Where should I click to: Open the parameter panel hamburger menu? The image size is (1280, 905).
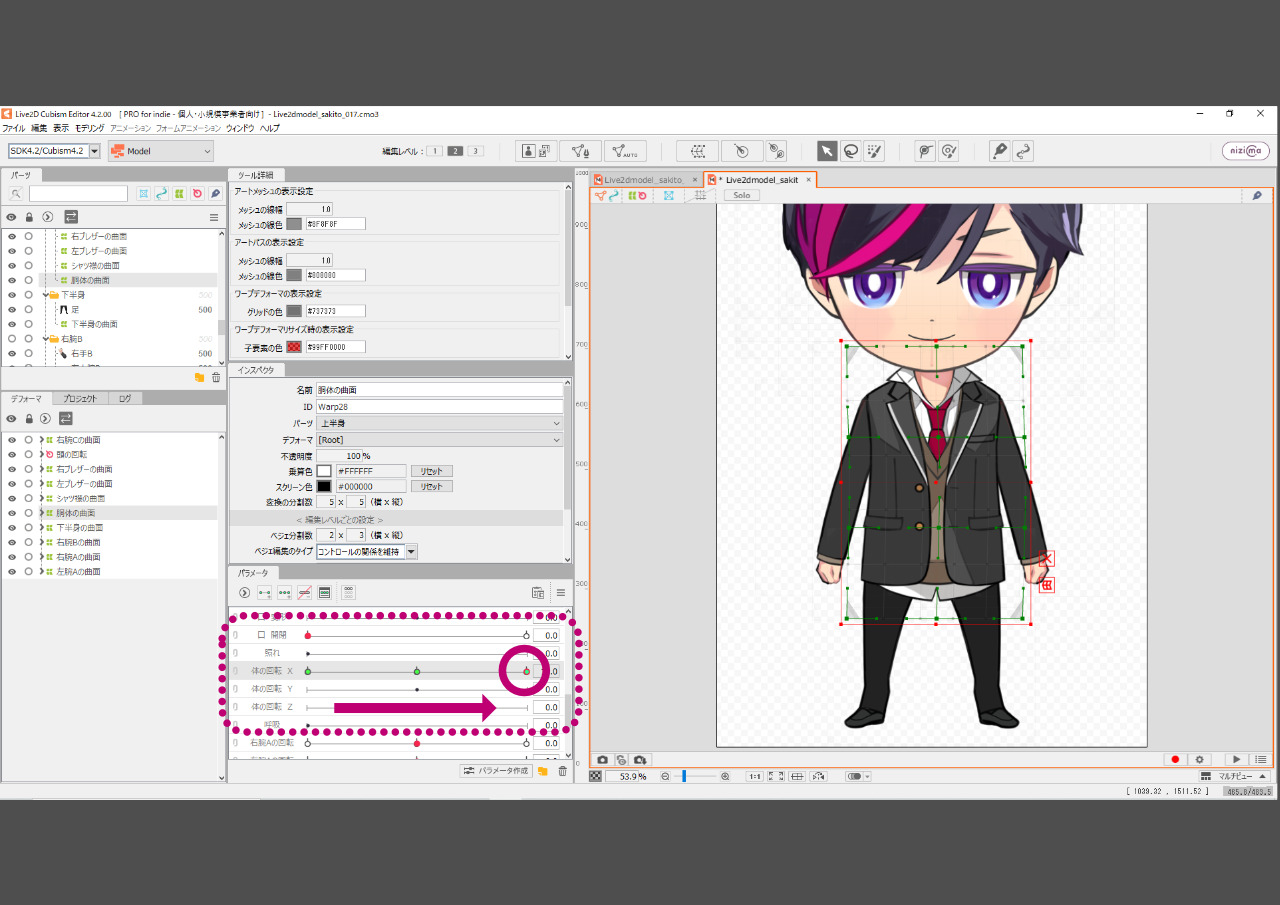pyautogui.click(x=561, y=592)
